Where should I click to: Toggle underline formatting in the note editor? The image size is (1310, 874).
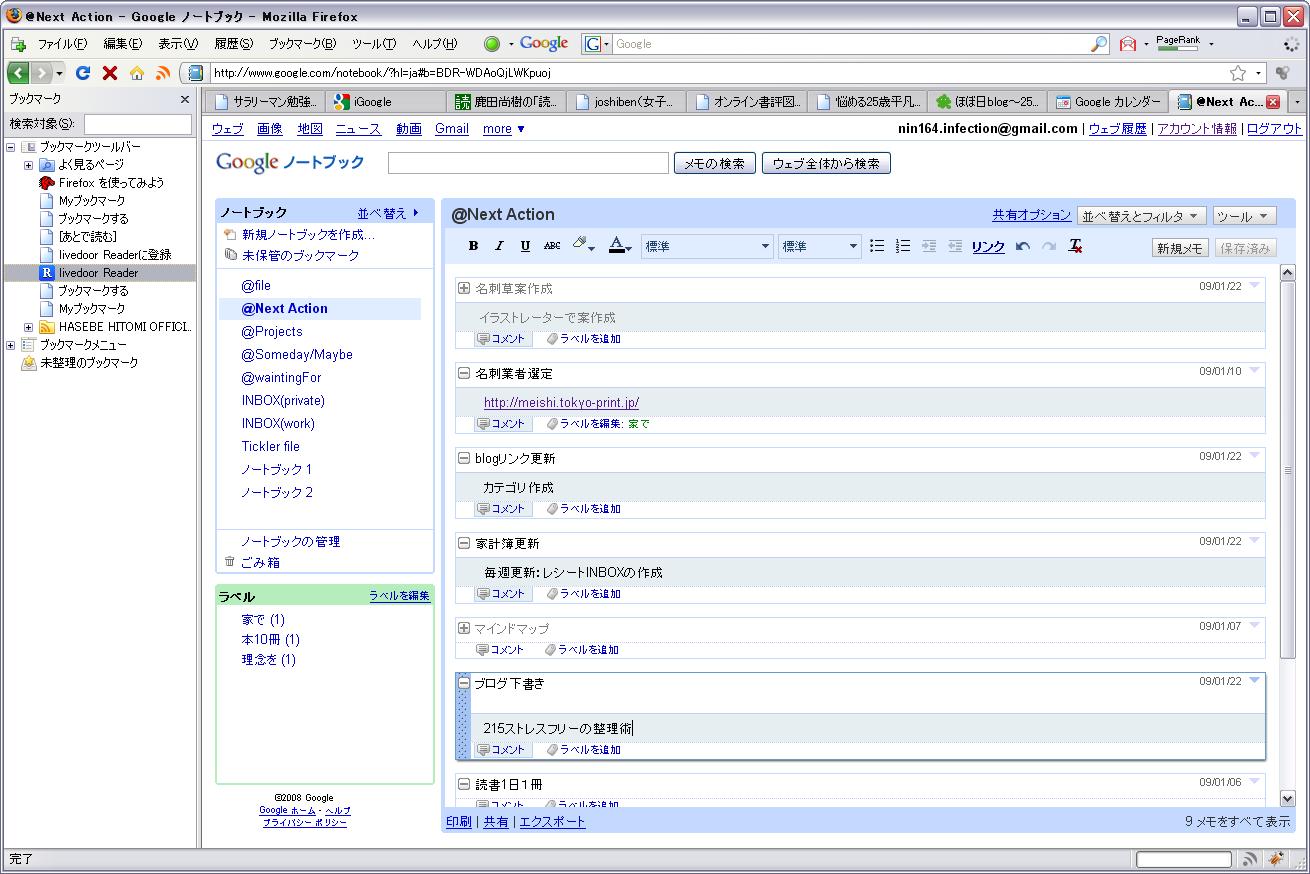pyautogui.click(x=525, y=246)
